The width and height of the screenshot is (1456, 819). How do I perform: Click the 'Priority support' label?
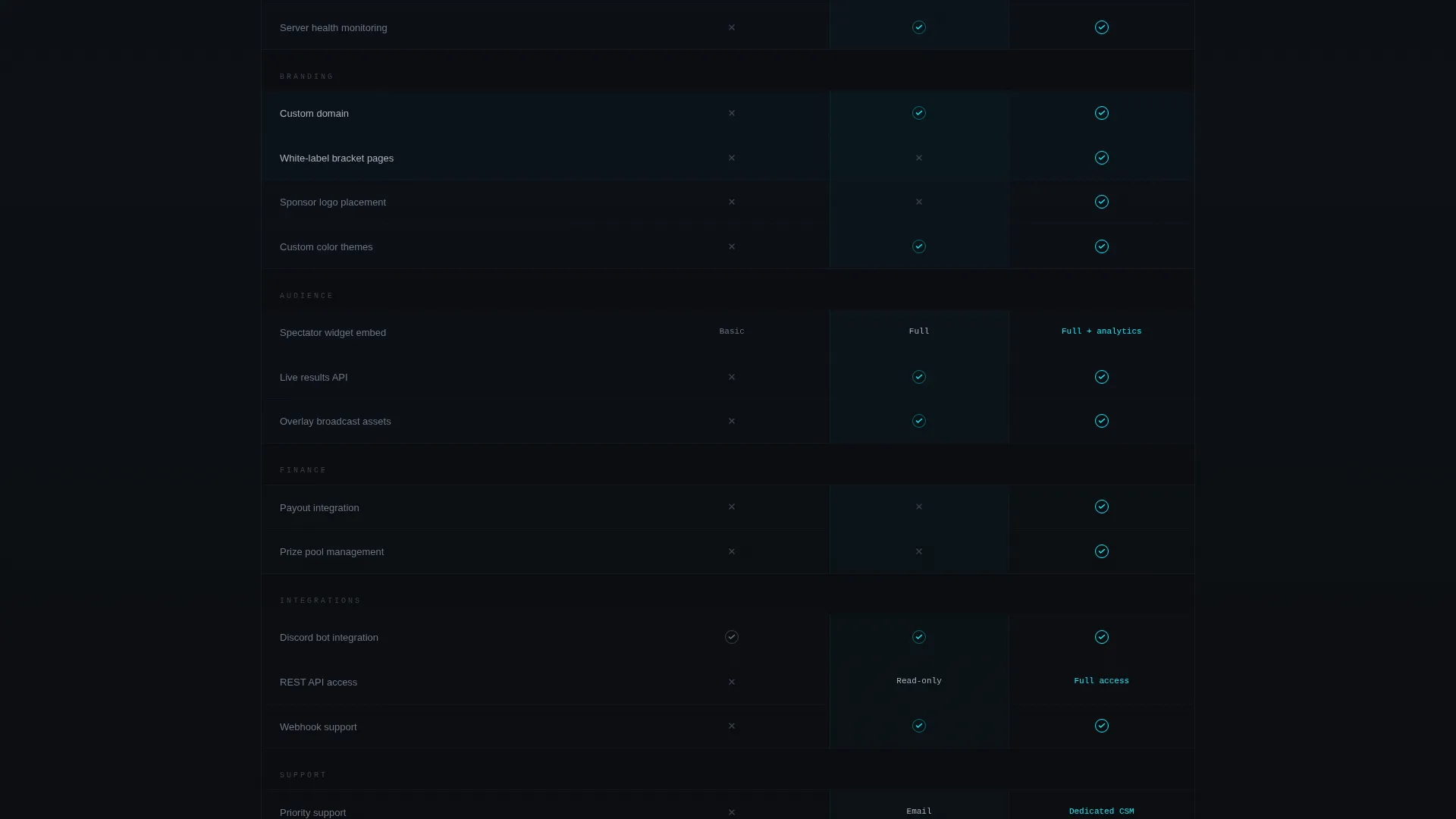tap(312, 813)
